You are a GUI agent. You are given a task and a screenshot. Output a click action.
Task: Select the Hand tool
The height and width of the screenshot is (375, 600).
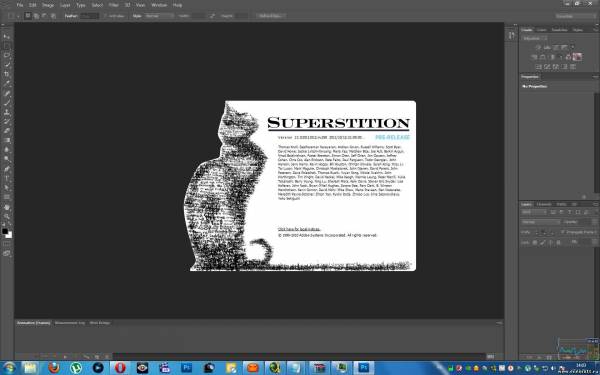tap(7, 207)
